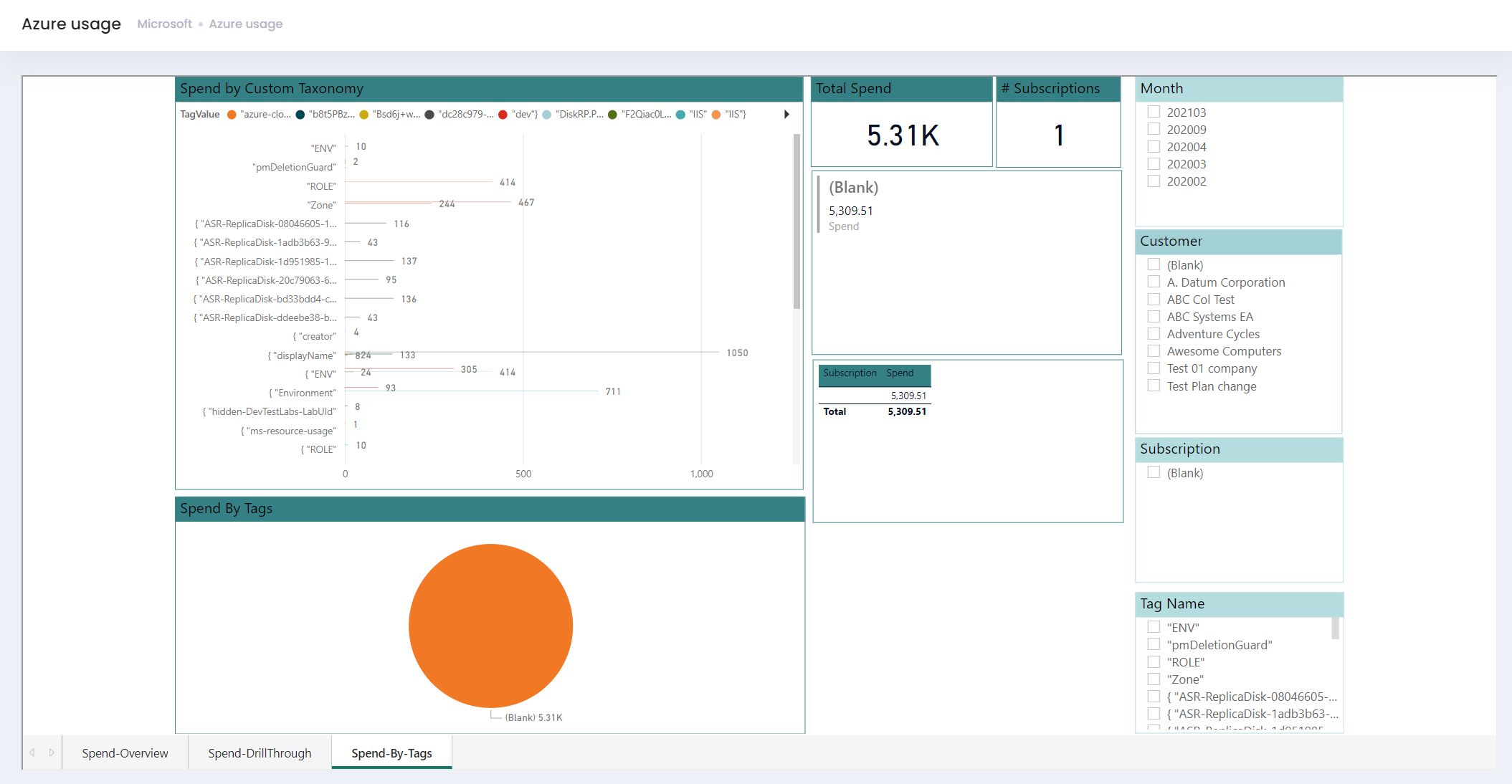1512x784 pixels.
Task: Check month 202003 in slicer
Action: 1154,163
